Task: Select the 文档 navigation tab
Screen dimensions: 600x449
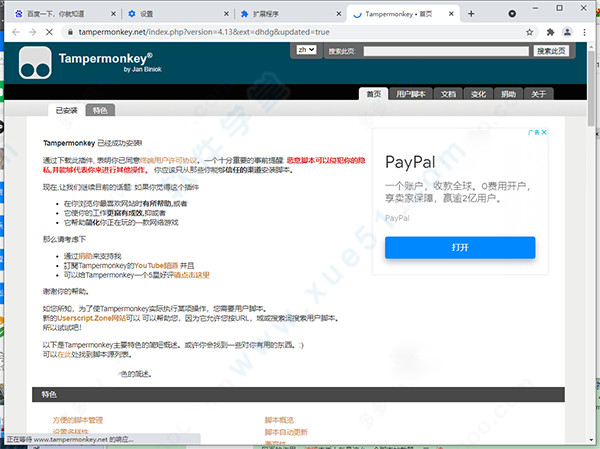Action: click(448, 94)
